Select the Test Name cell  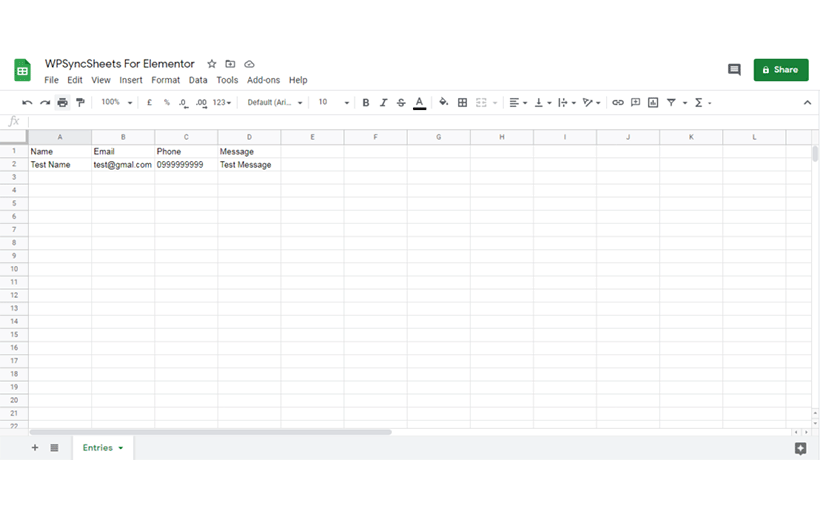60,165
